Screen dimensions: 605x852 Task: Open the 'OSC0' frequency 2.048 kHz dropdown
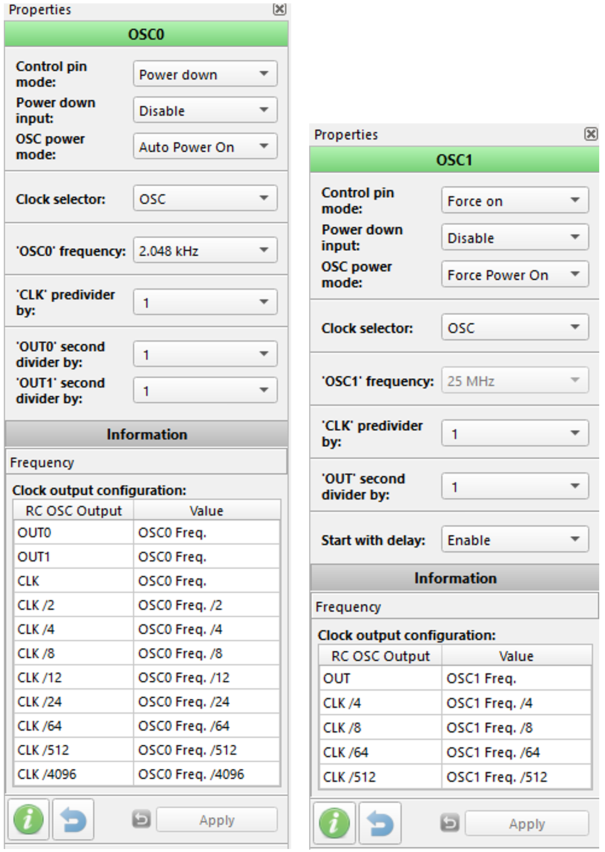(x=205, y=250)
